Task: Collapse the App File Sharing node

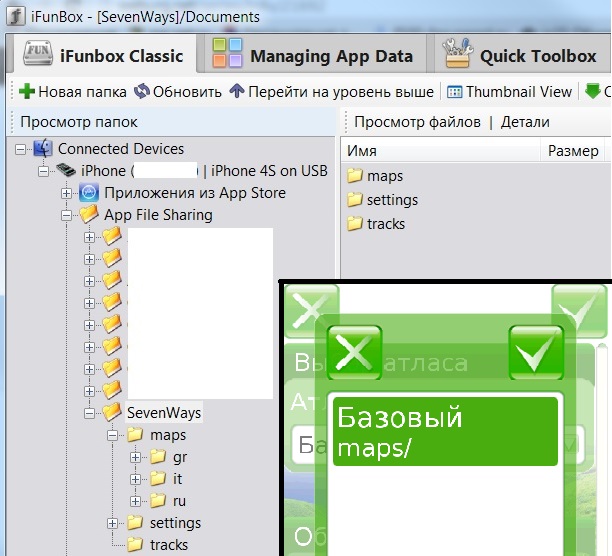Action: click(67, 215)
